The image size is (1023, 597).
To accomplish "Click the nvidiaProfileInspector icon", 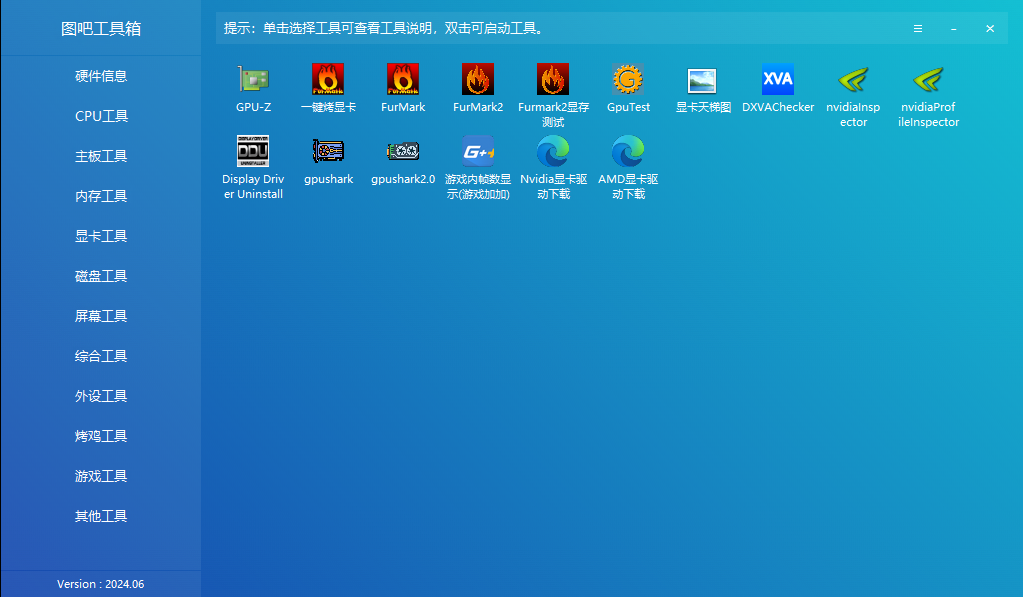I will [928, 80].
